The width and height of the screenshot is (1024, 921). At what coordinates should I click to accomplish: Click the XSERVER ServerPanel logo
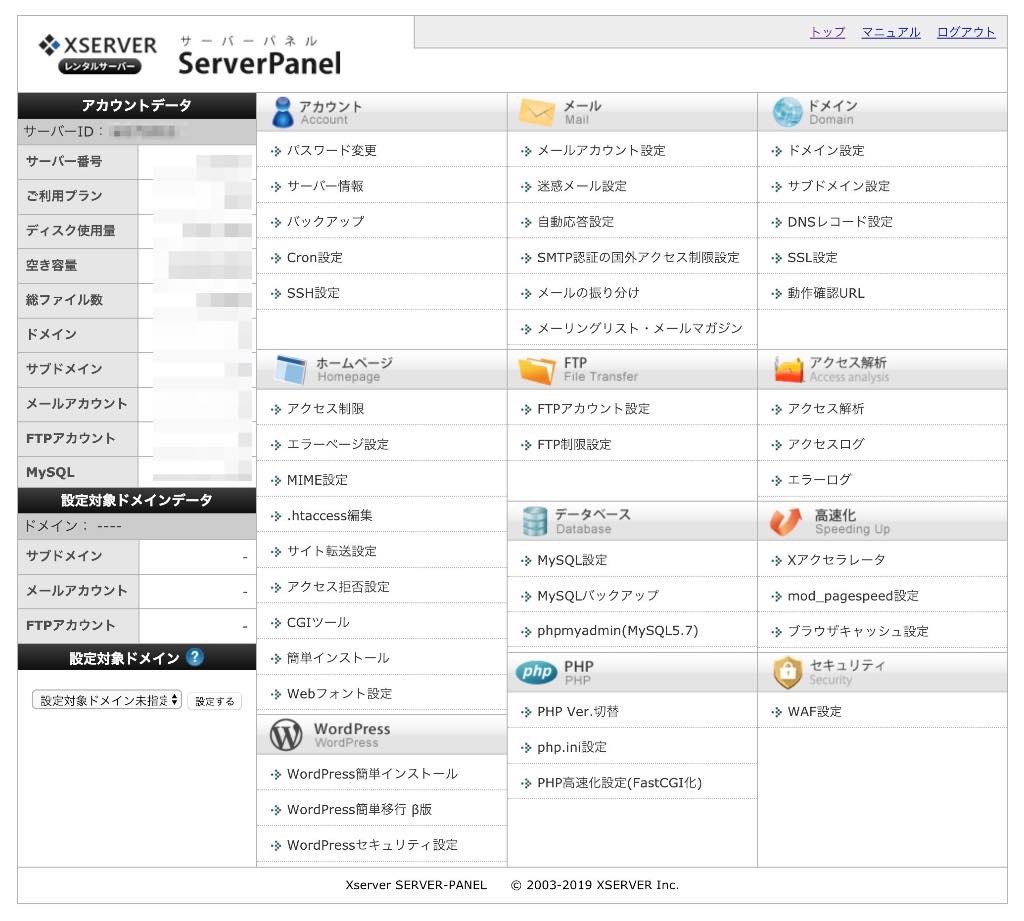(x=190, y=54)
